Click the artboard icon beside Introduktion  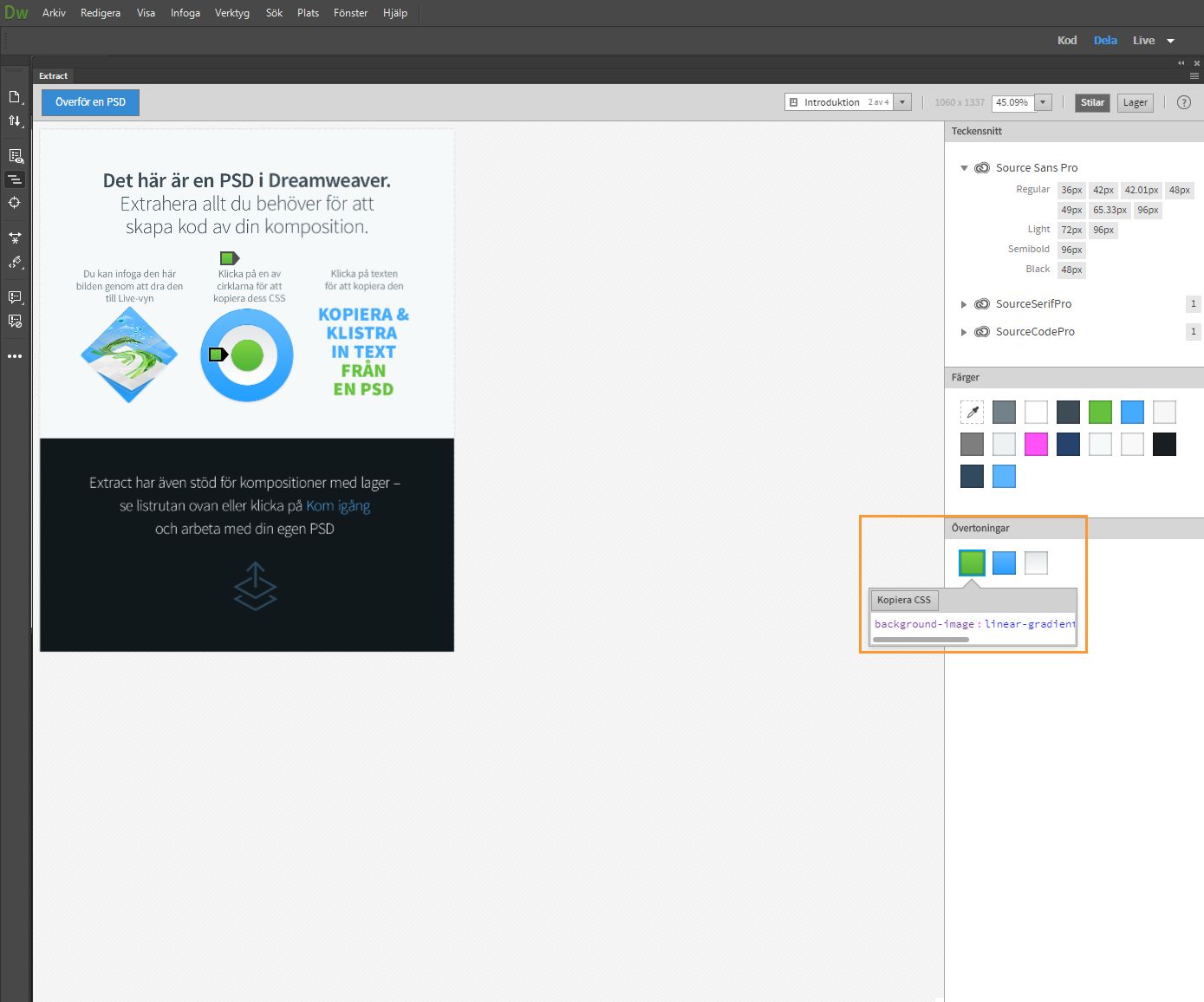pyautogui.click(x=793, y=102)
